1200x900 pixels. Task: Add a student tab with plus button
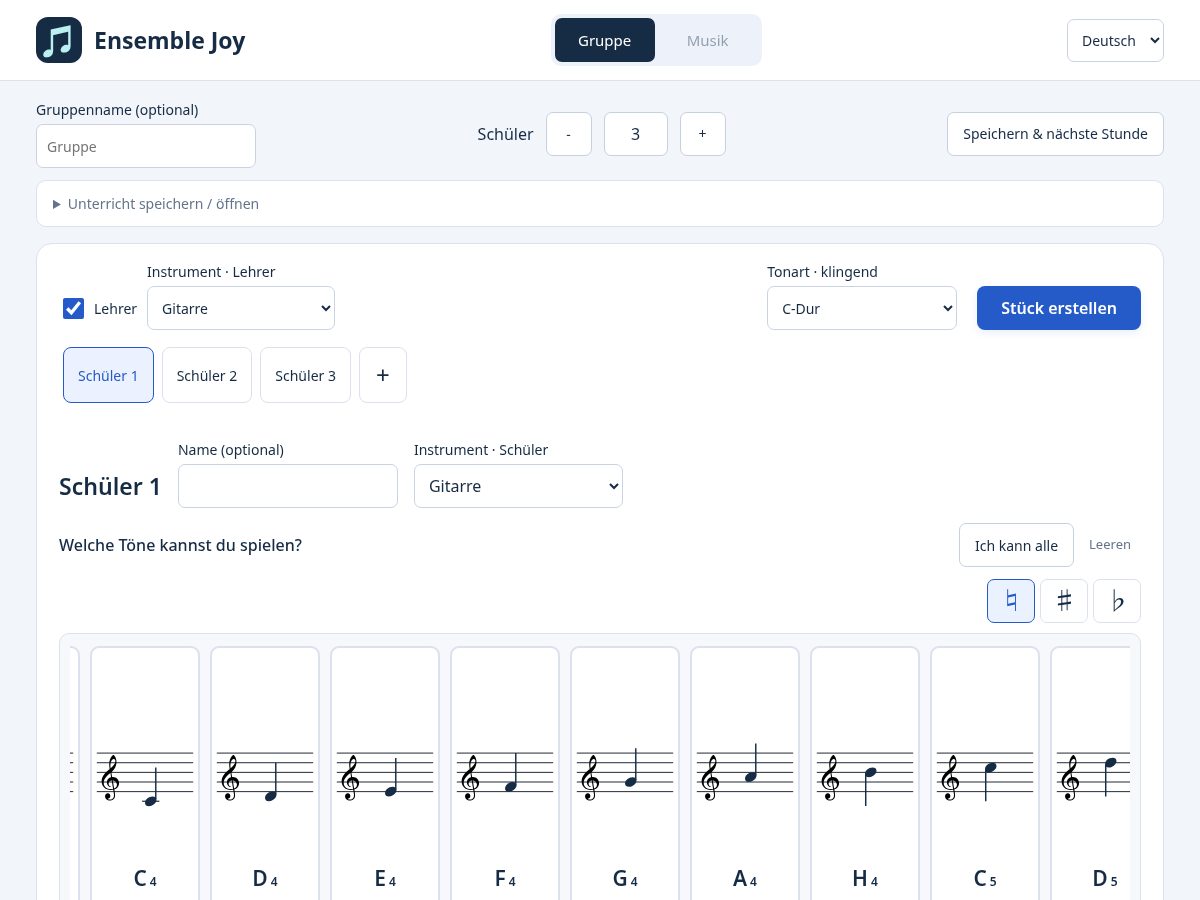pos(383,375)
